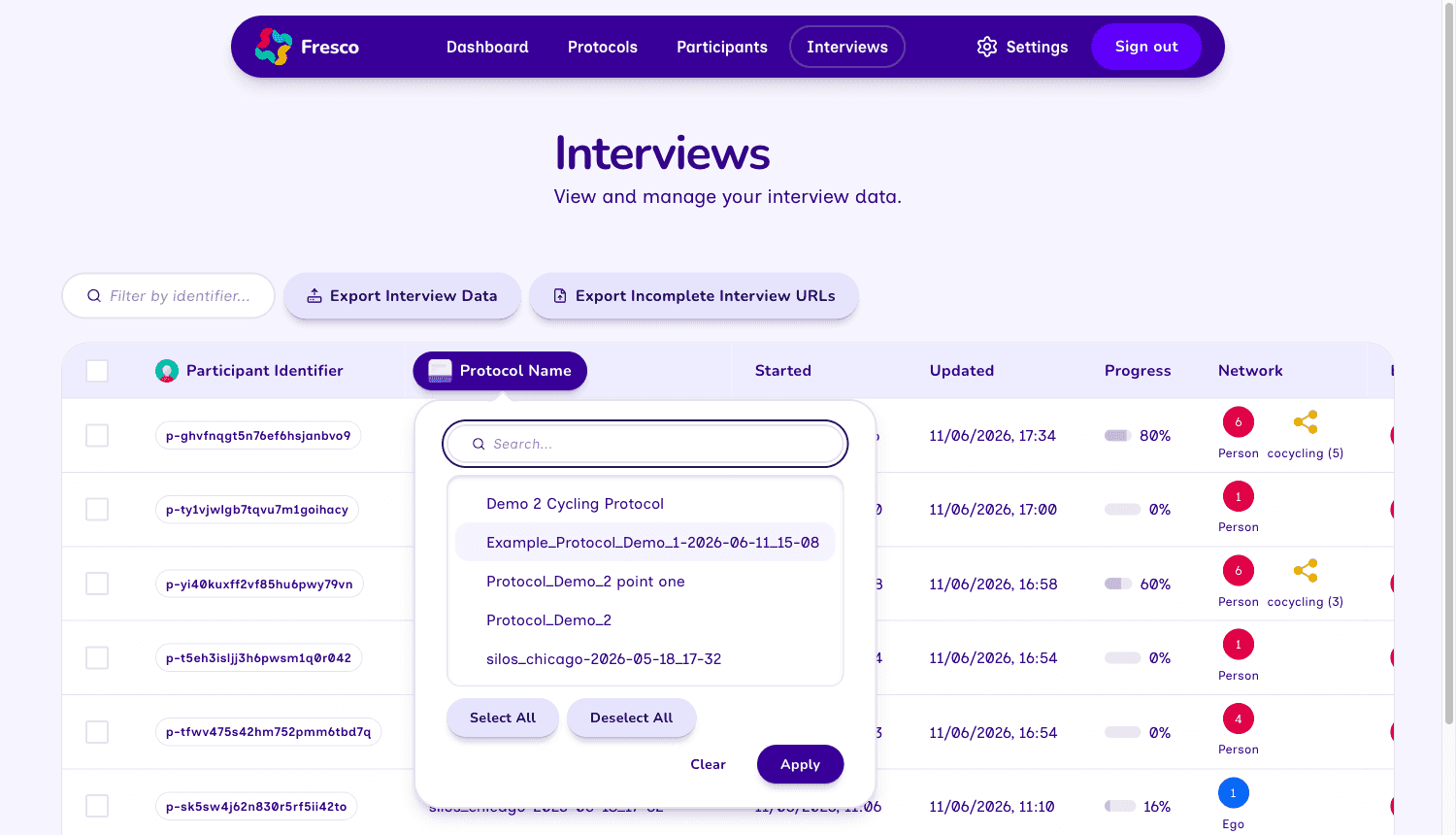The height and width of the screenshot is (835, 1456).
Task: Click identifier p-tfwv475s42hm752pmm6tbd7q
Action: point(268,732)
